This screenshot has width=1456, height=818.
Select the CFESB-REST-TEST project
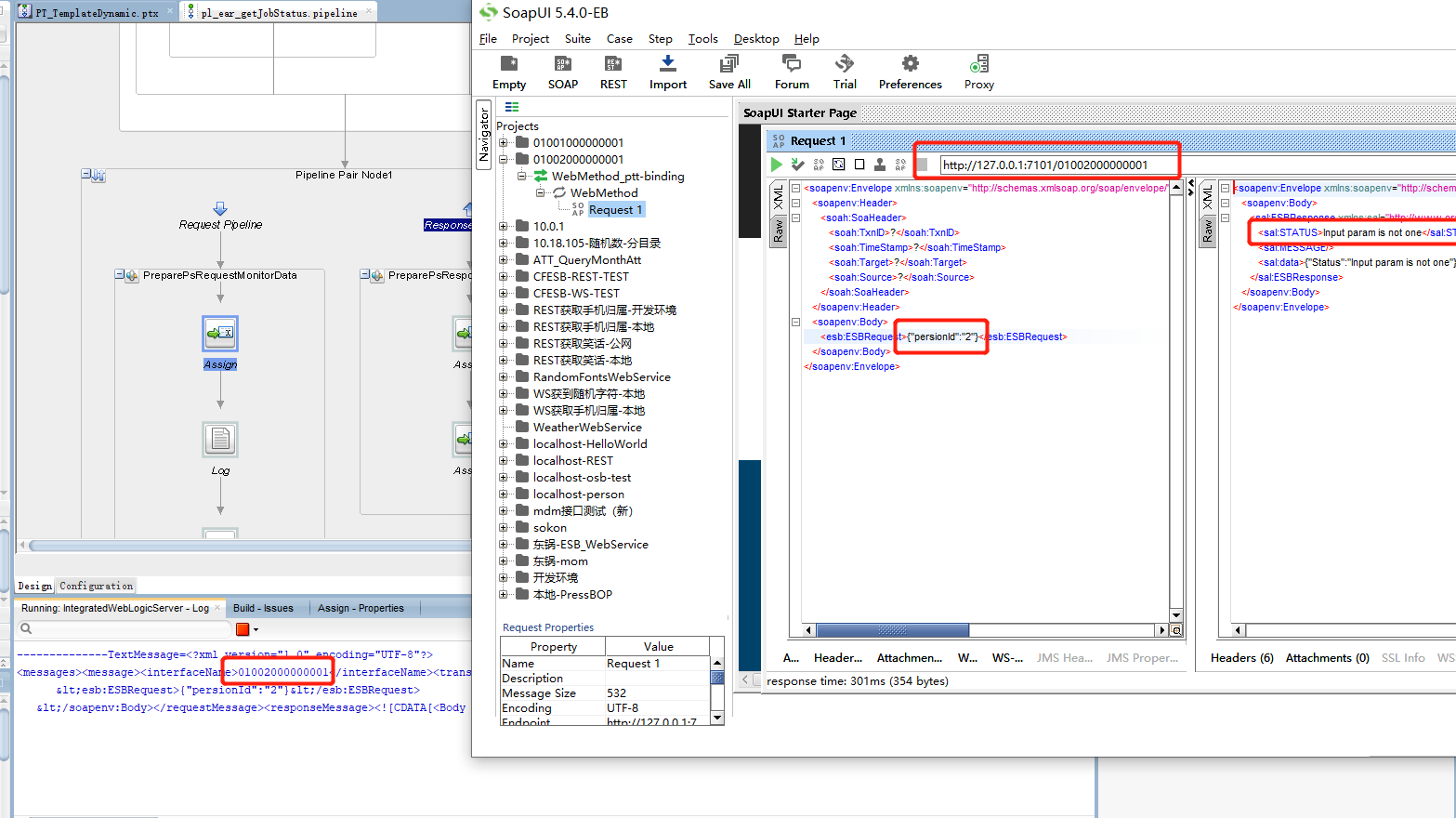click(581, 276)
